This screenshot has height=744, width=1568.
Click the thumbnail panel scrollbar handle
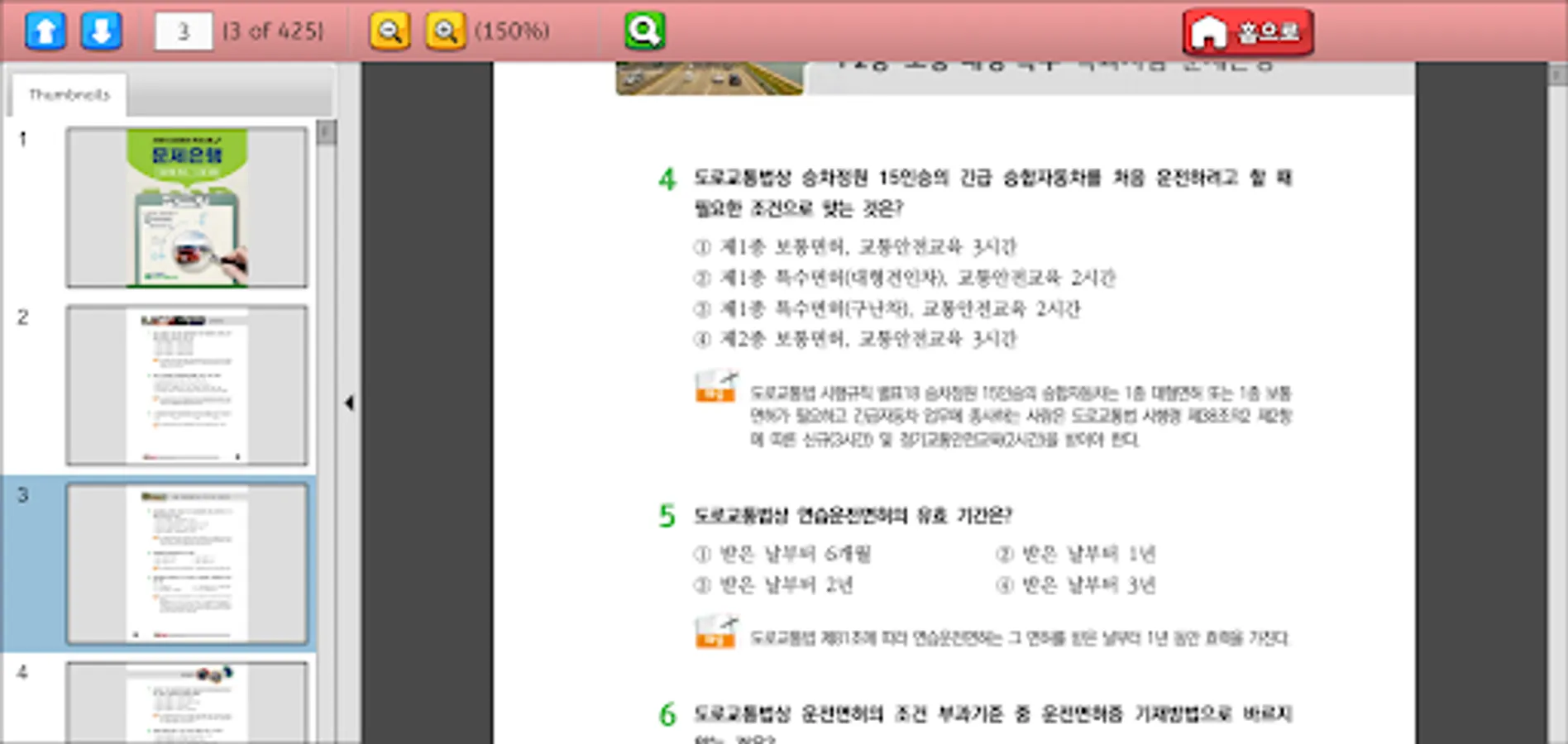pos(327,132)
